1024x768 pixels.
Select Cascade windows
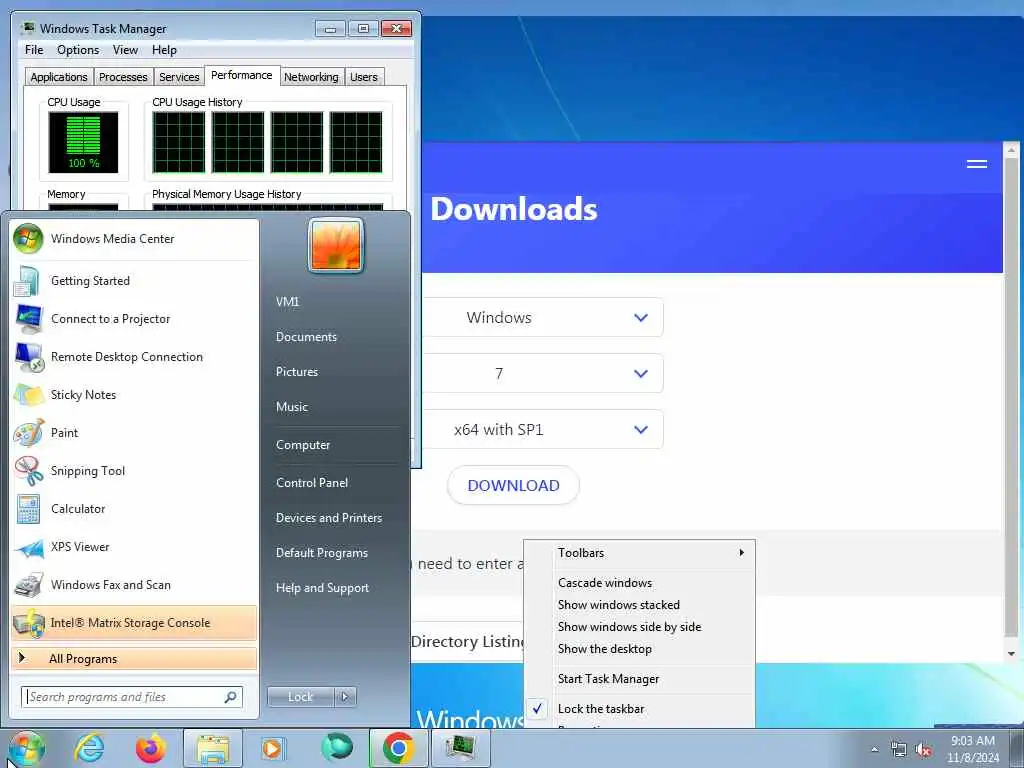tap(639, 583)
